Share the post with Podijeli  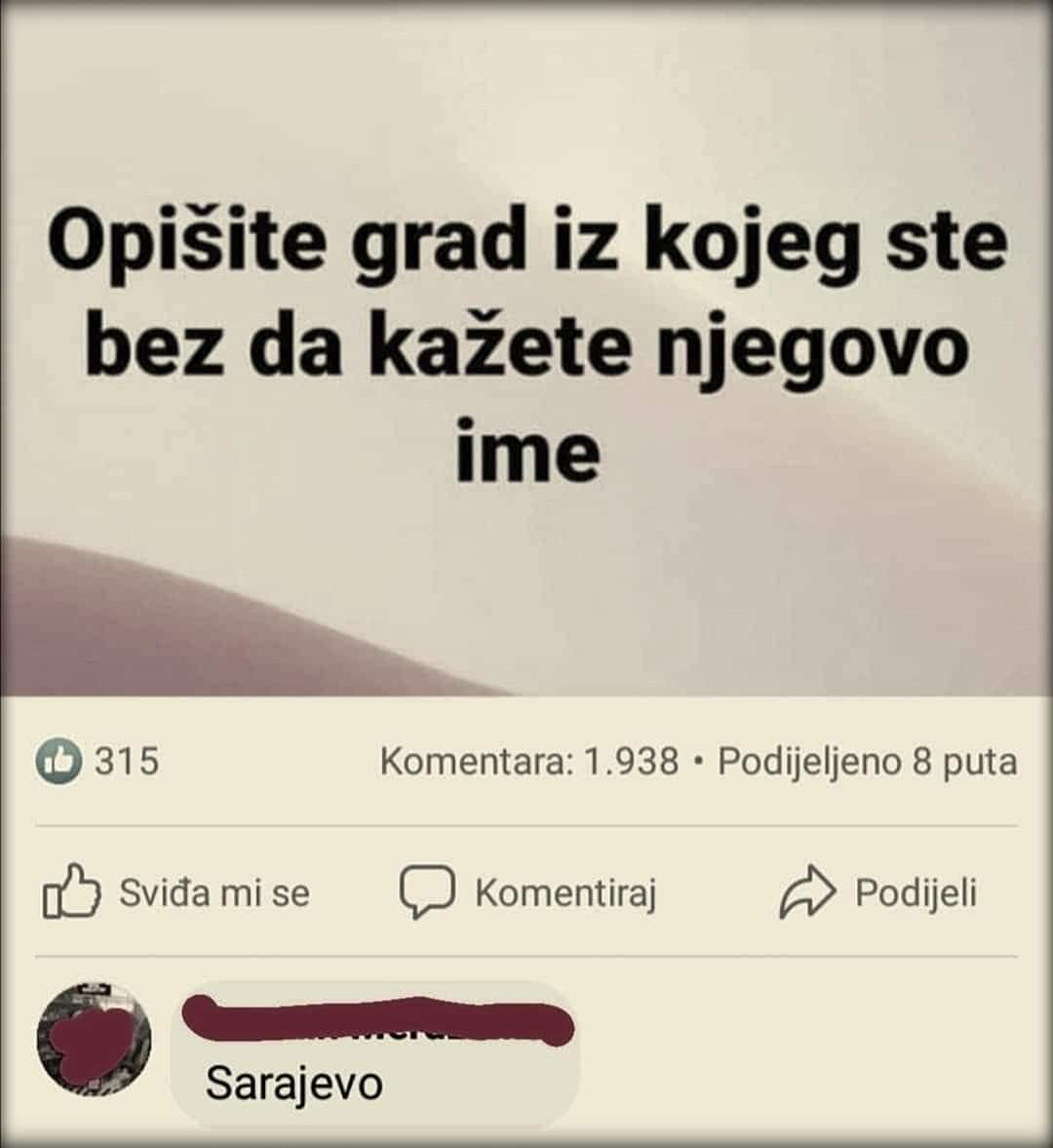[916, 892]
